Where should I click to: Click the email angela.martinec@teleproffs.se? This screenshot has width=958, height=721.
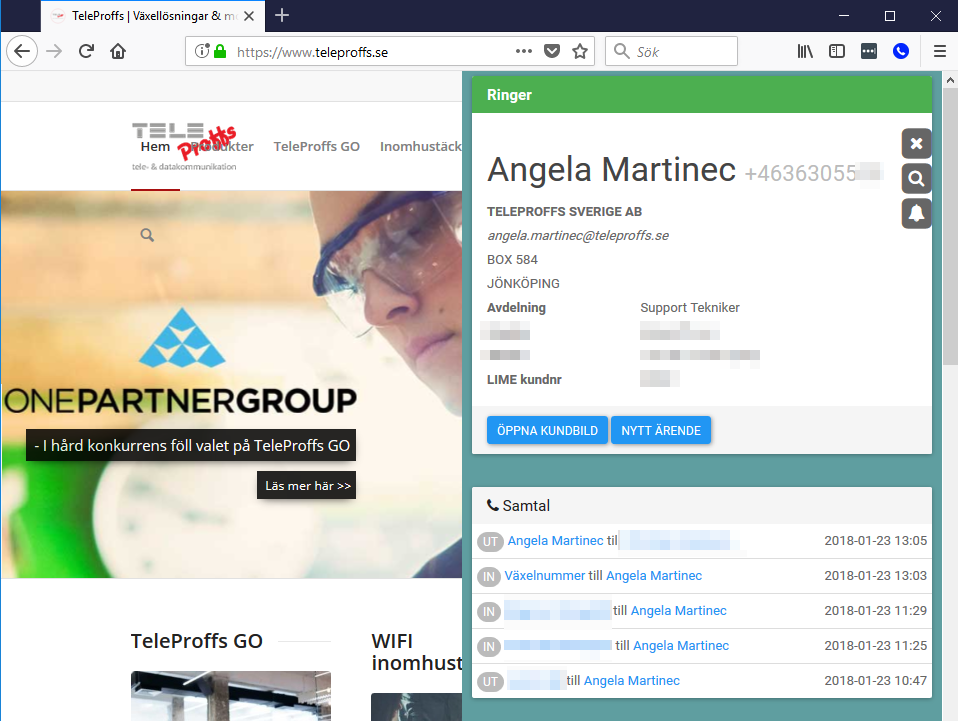pos(578,236)
